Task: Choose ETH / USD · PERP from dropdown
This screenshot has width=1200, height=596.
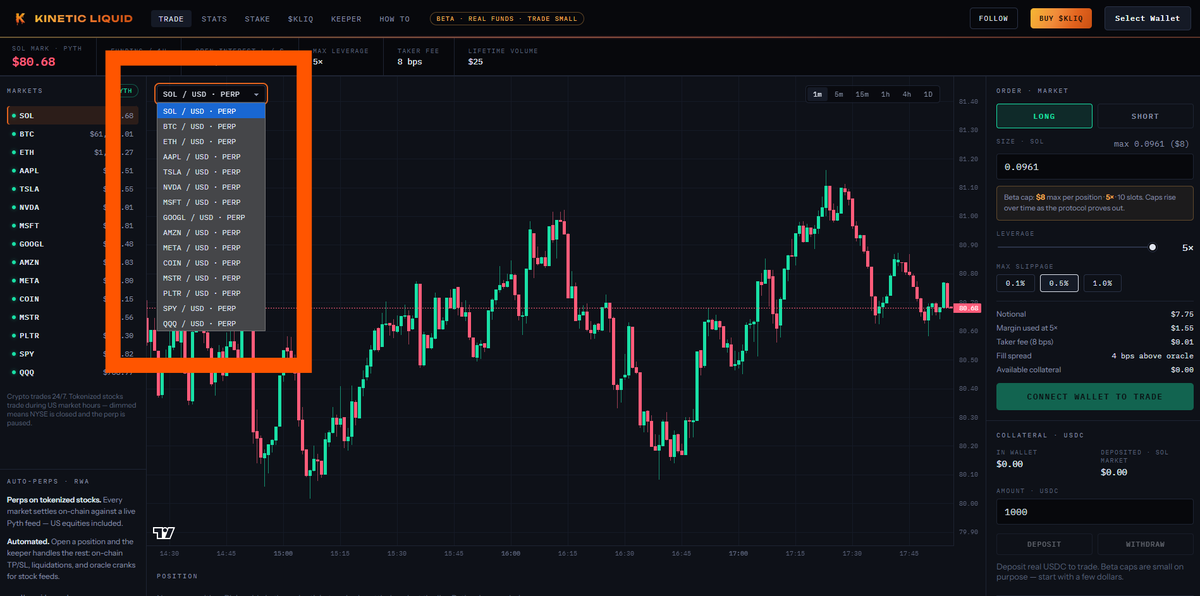Action: click(x=211, y=142)
